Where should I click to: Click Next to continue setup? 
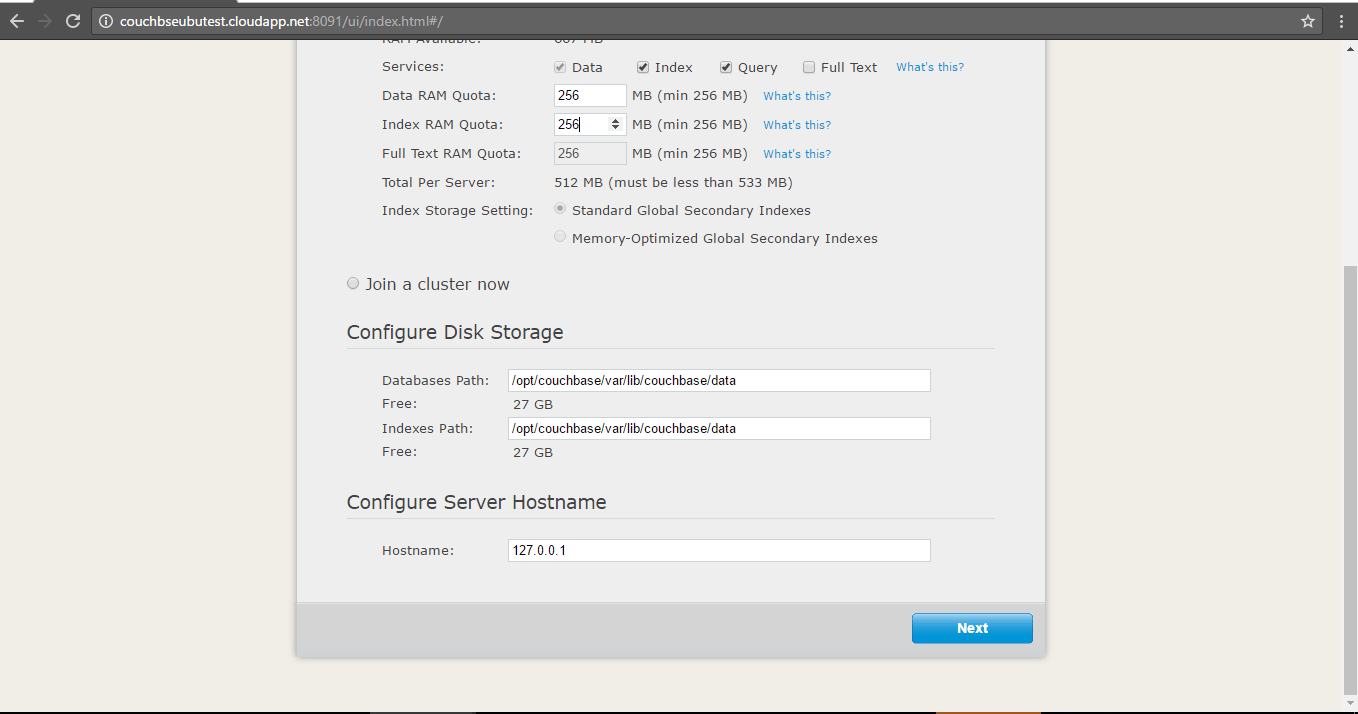[x=971, y=628]
